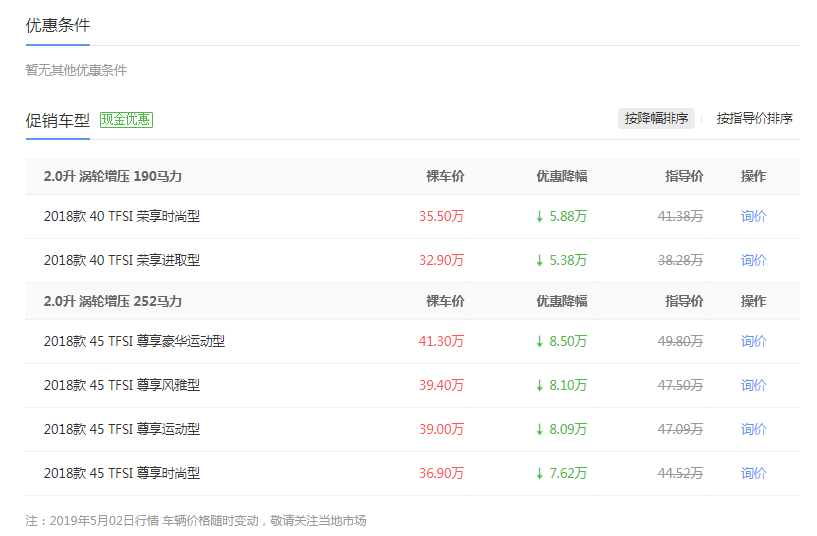Click the struck-through 44.52万 guide price
This screenshot has height=536, width=817.
click(680, 473)
